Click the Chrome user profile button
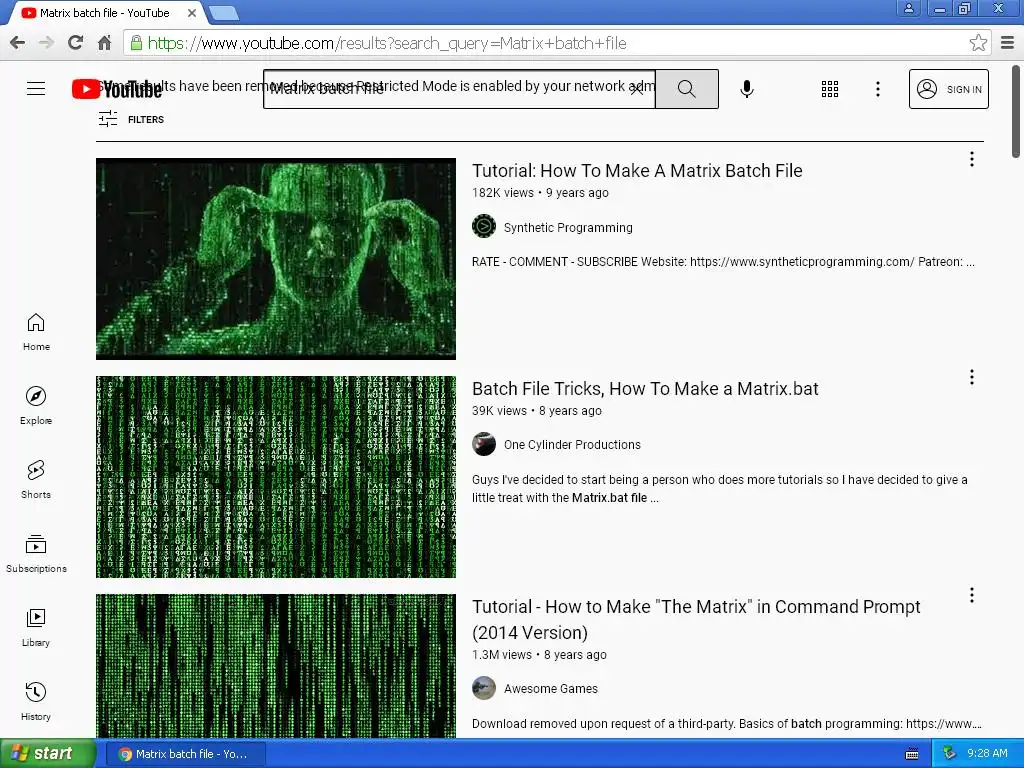Image resolution: width=1024 pixels, height=768 pixels. click(x=908, y=8)
